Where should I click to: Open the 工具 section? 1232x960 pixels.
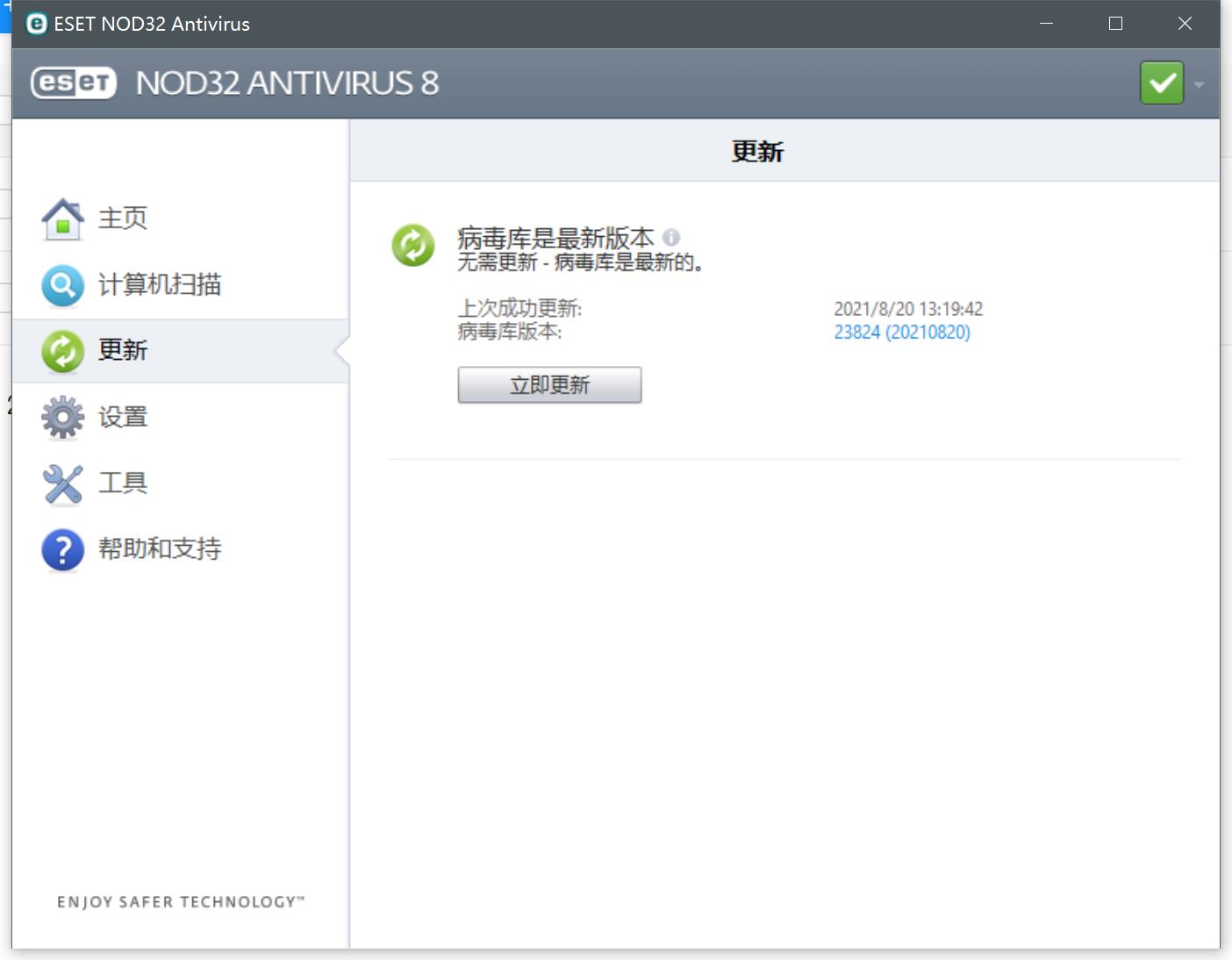click(x=122, y=483)
